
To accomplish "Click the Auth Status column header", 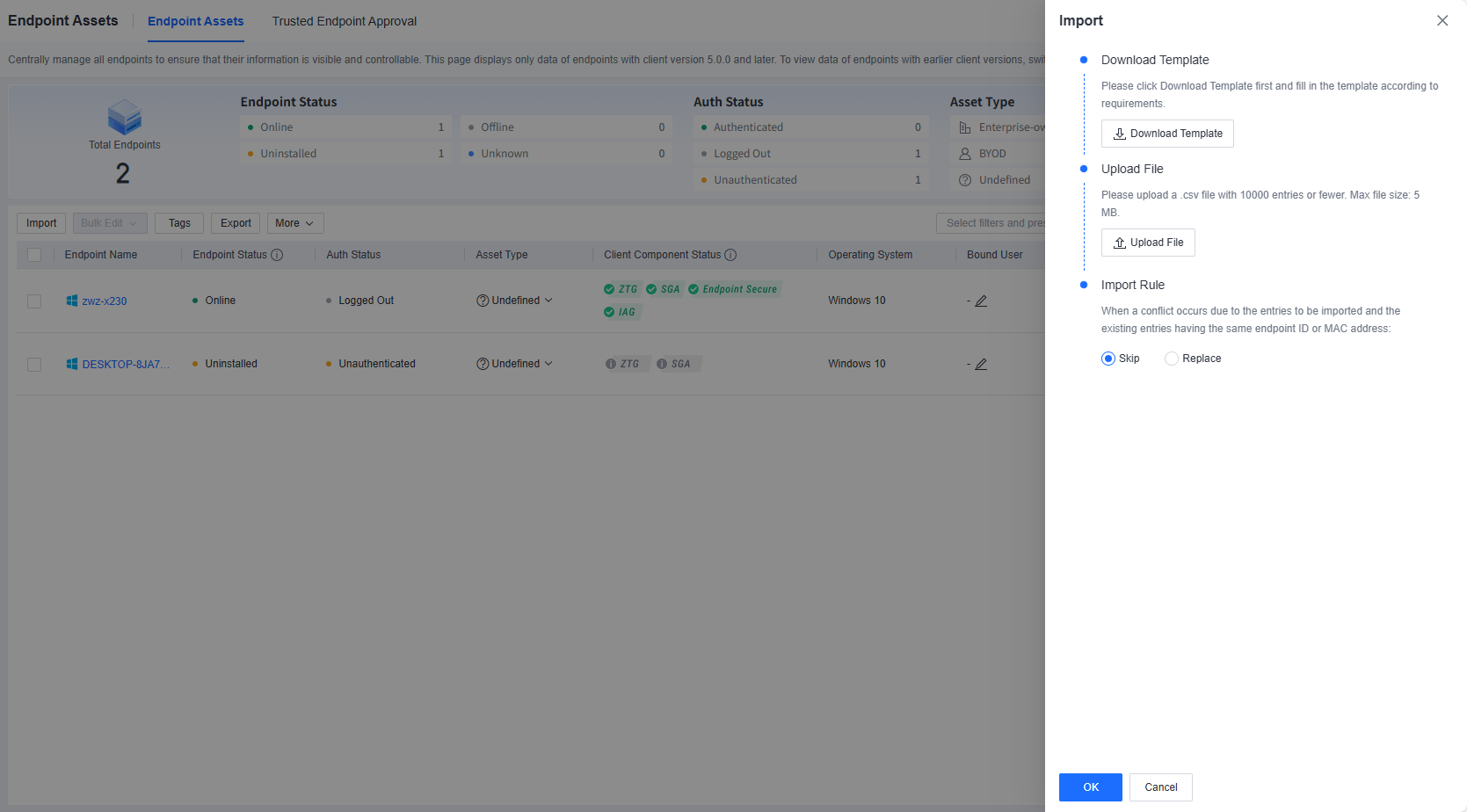I will [353, 255].
